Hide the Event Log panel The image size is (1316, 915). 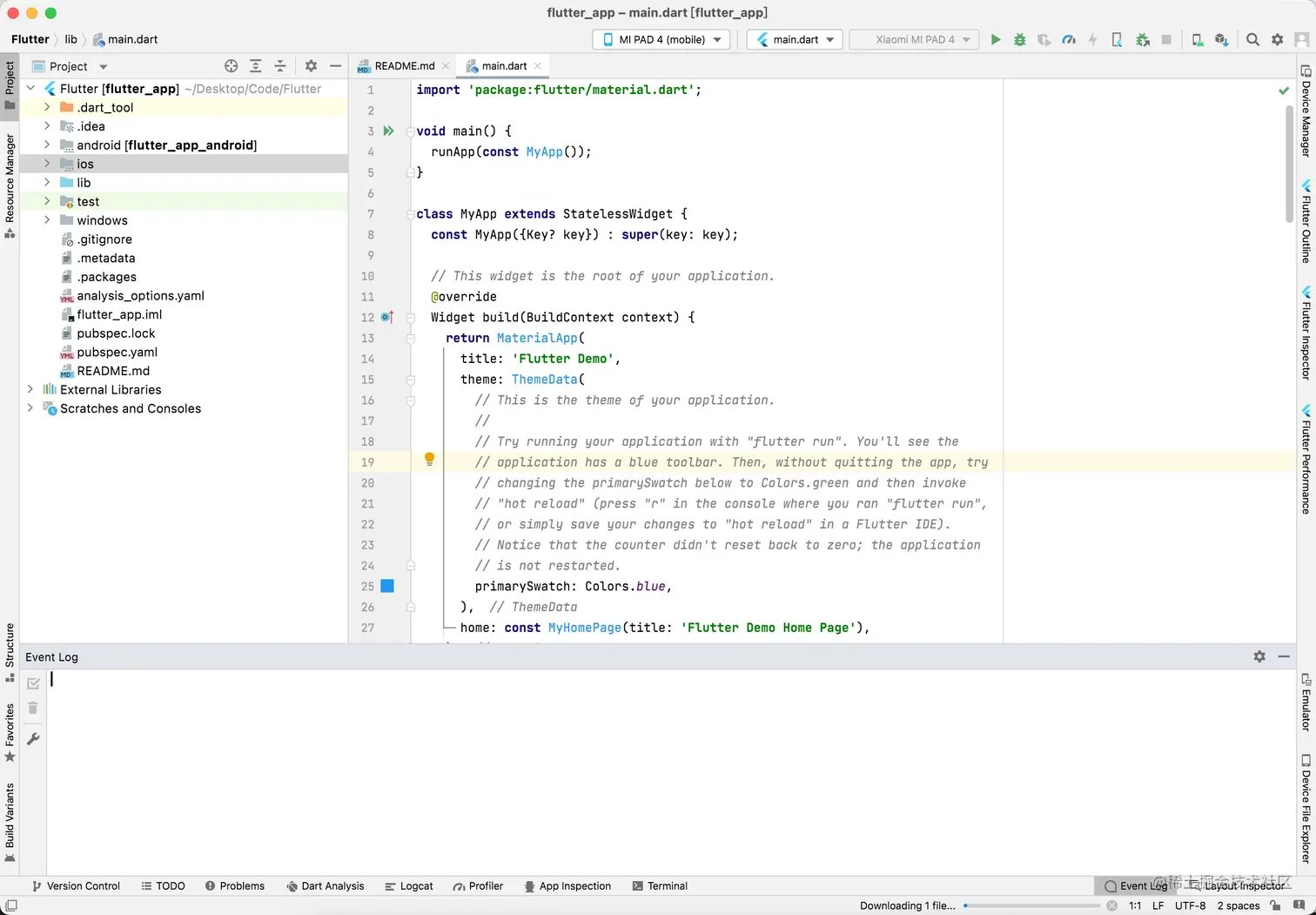[x=1284, y=656]
